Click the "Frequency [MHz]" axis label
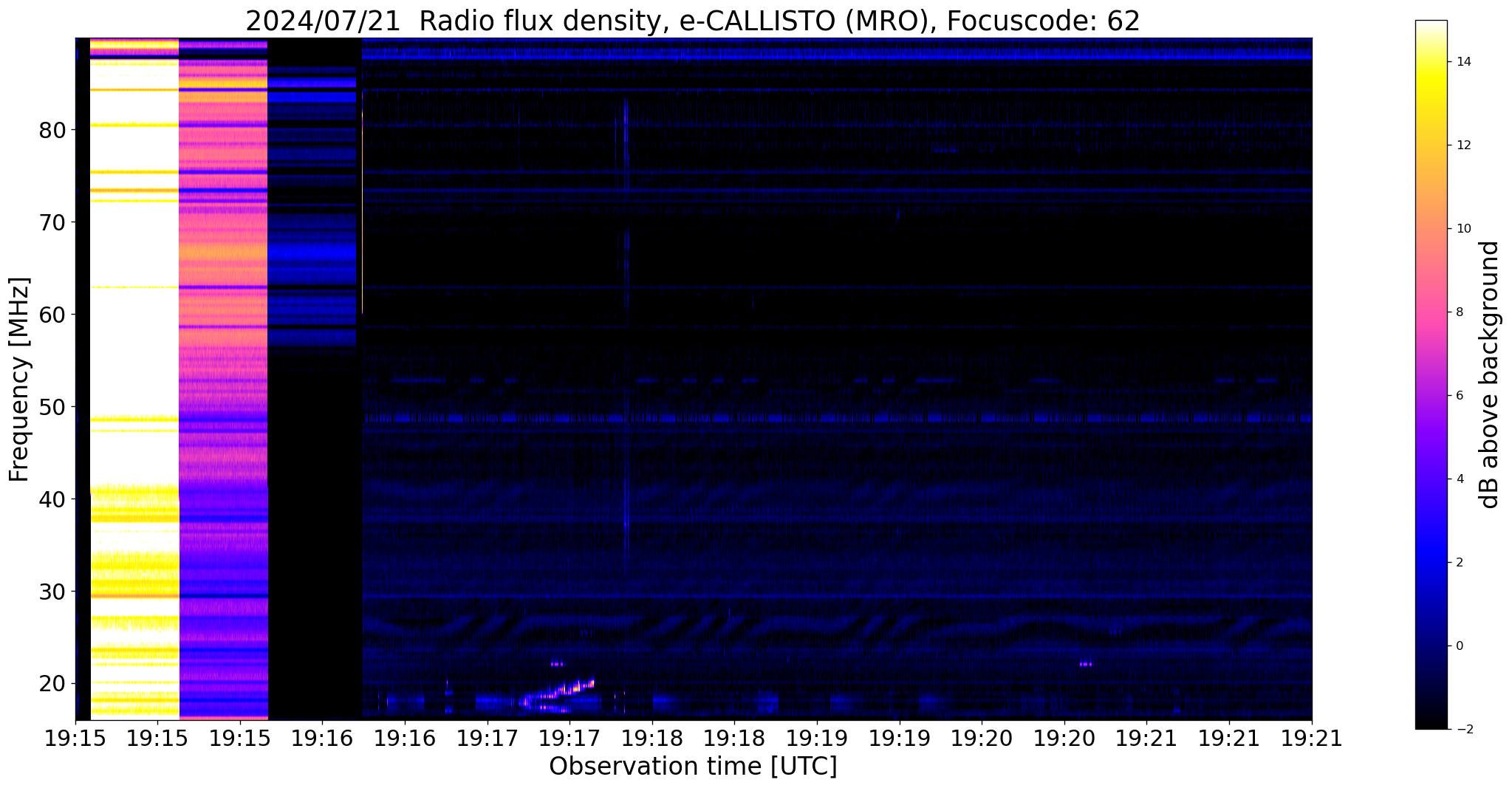Screen dimensions: 1512x788 [20, 379]
